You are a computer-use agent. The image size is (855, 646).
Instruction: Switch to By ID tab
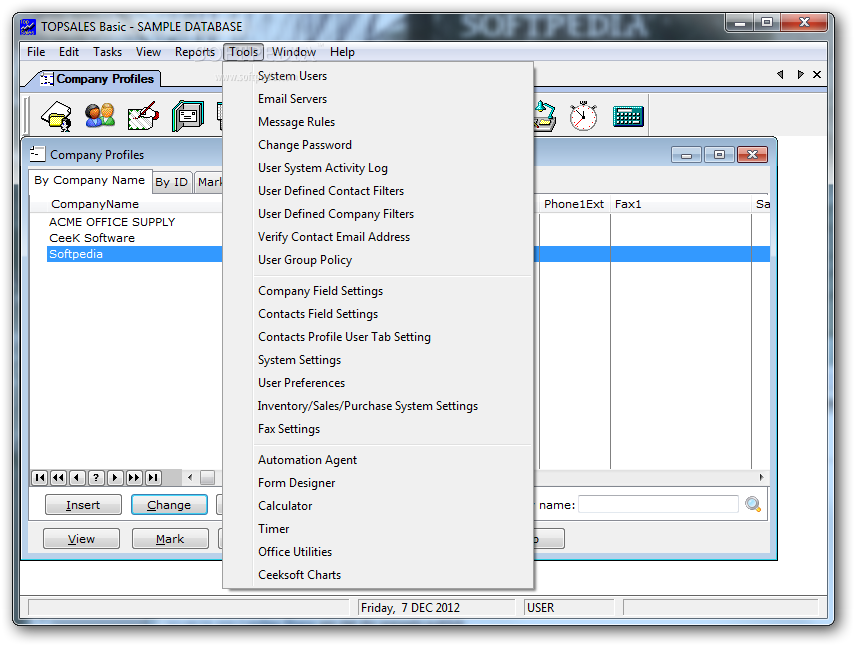[171, 182]
